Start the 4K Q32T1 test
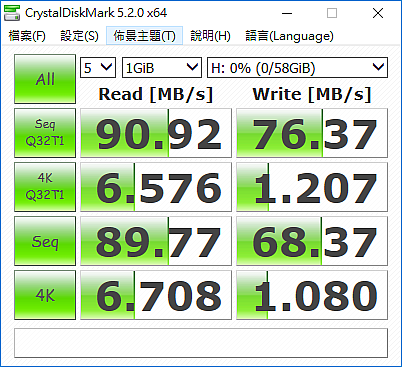The image size is (402, 367). click(x=45, y=187)
